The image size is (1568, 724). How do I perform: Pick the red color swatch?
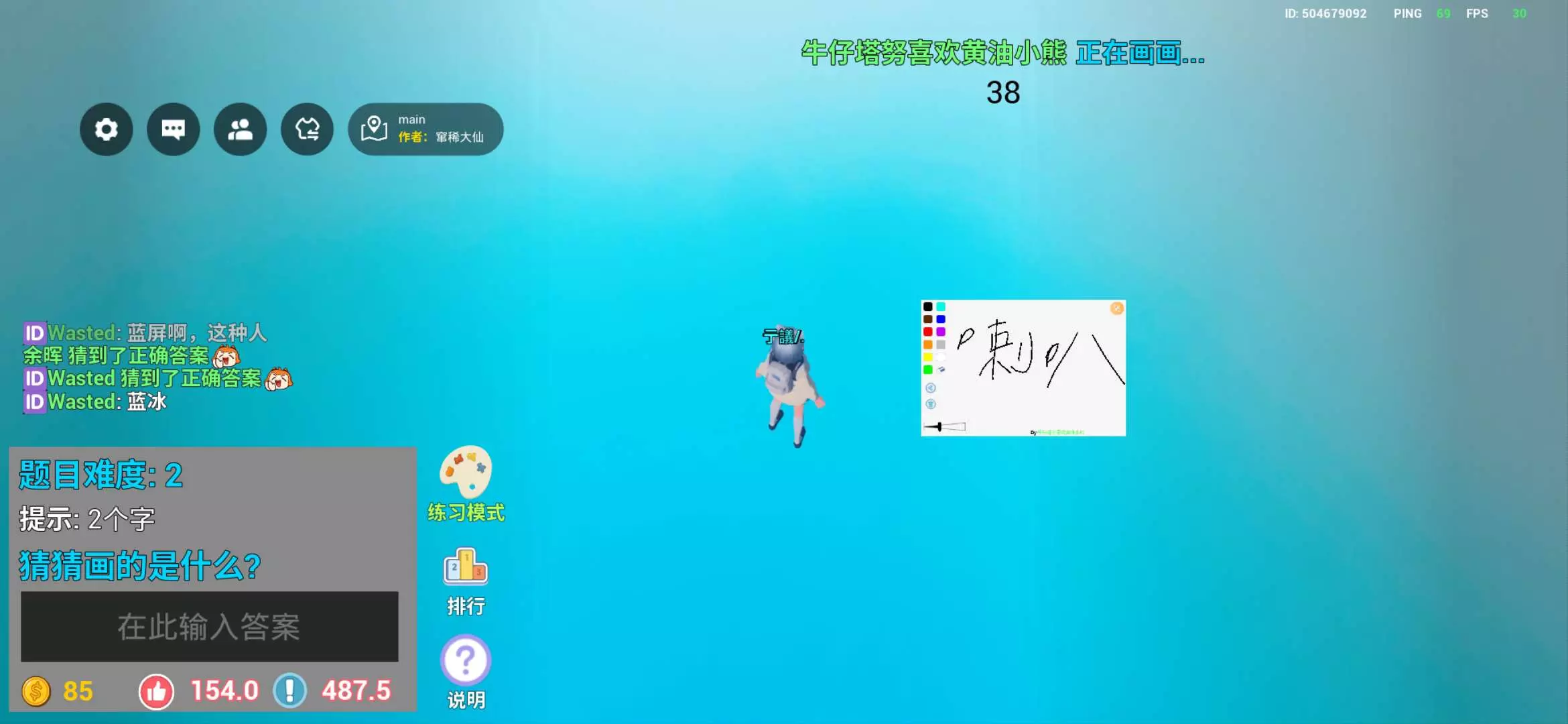[928, 332]
